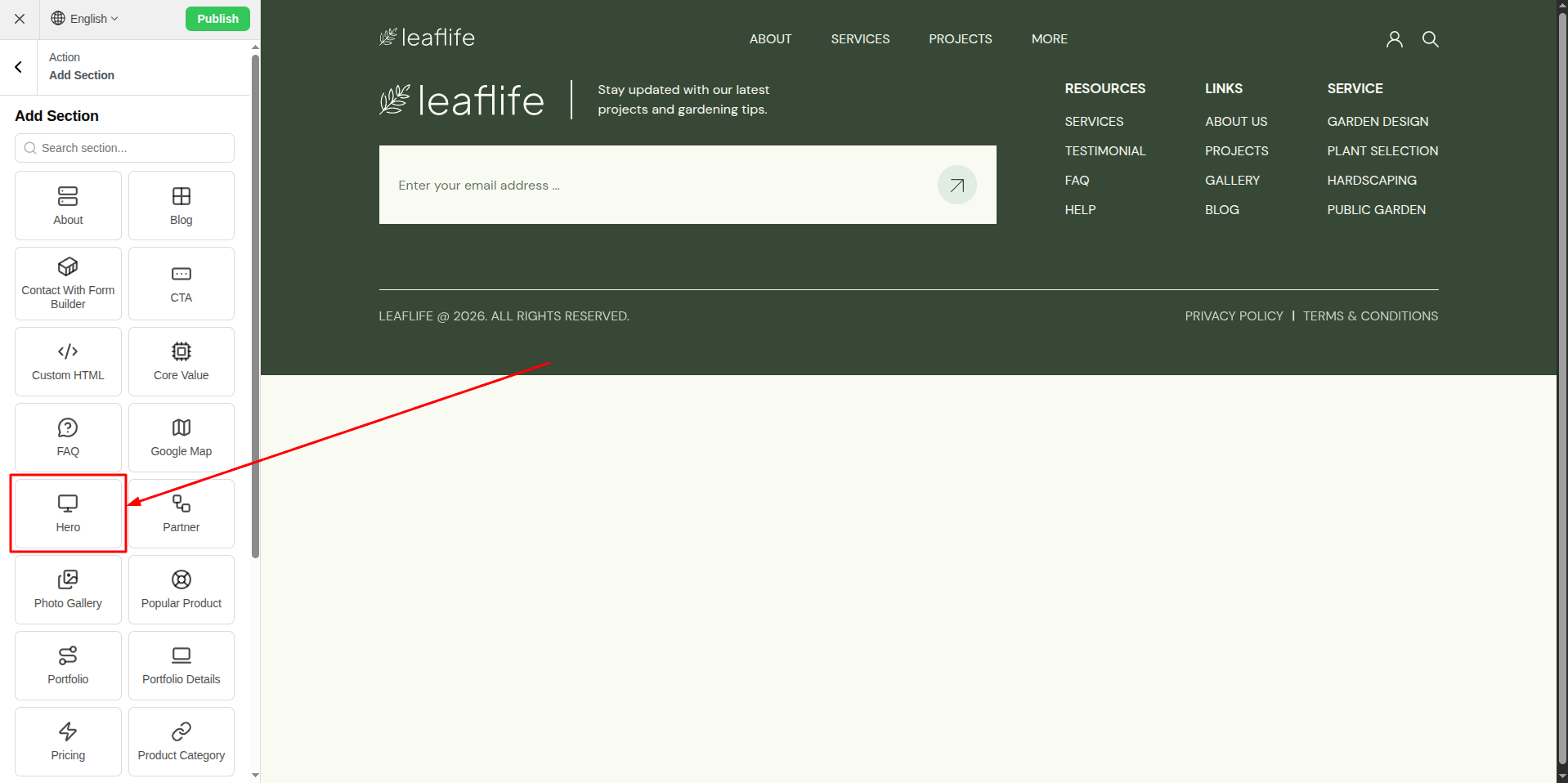Image resolution: width=1568 pixels, height=783 pixels.
Task: Open the GALLERY footer link
Action: tap(1232, 181)
